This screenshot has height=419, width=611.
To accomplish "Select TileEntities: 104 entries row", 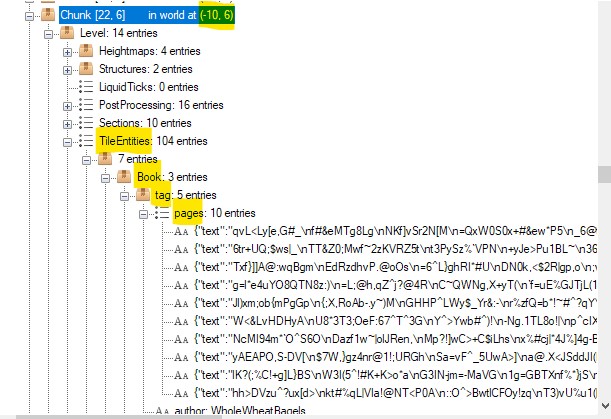I will [153, 141].
